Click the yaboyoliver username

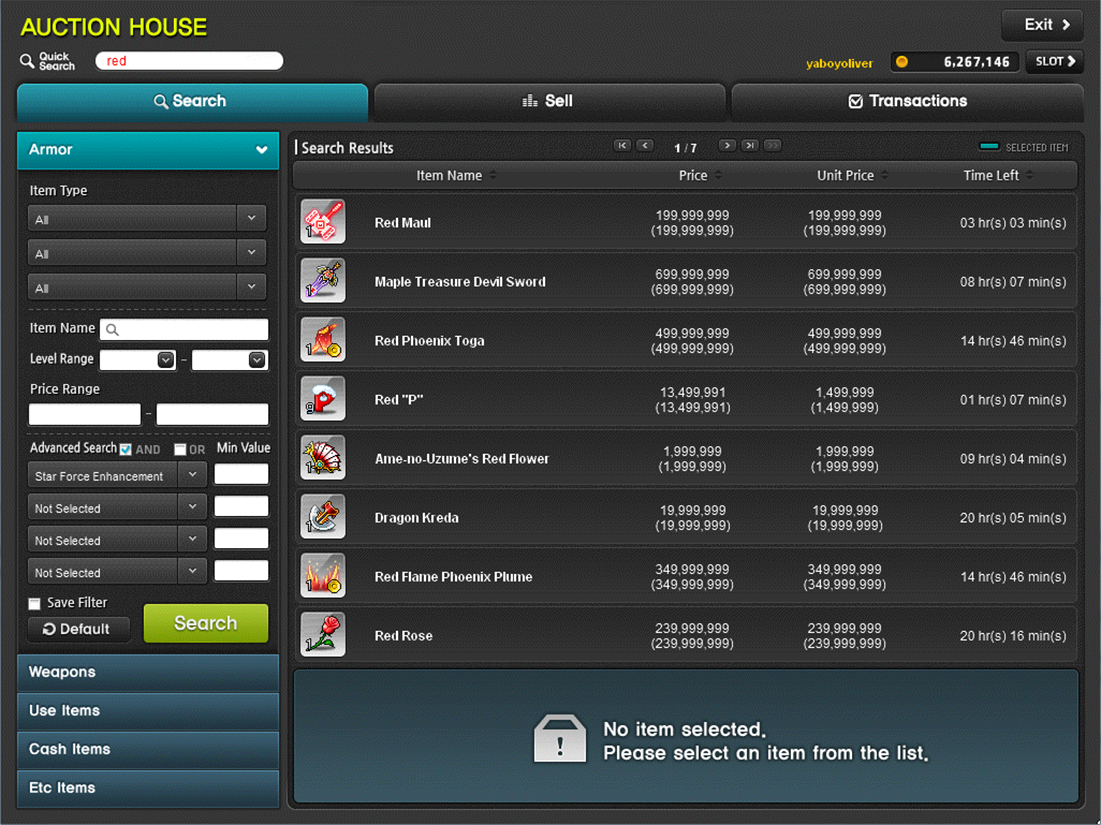coord(839,63)
